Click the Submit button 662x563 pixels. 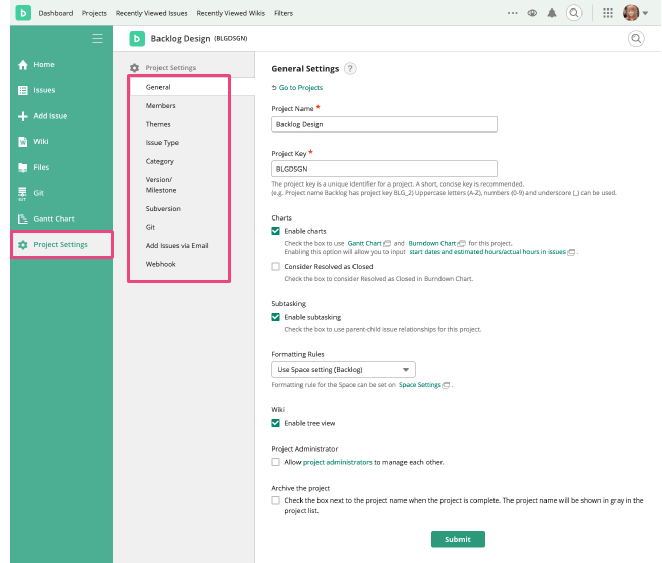tap(458, 539)
